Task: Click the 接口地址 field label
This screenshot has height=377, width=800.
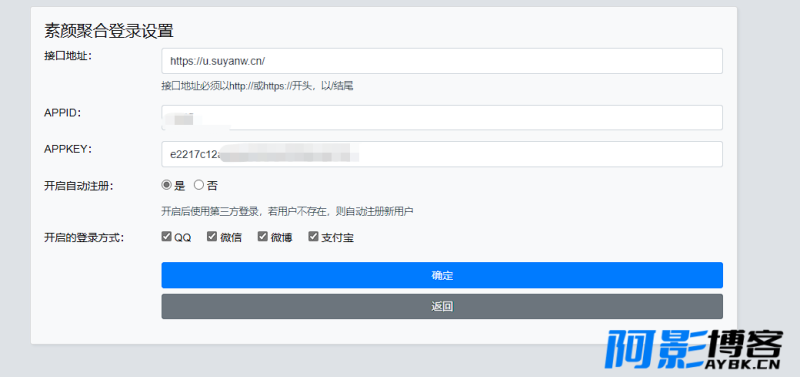Action: tap(68, 56)
